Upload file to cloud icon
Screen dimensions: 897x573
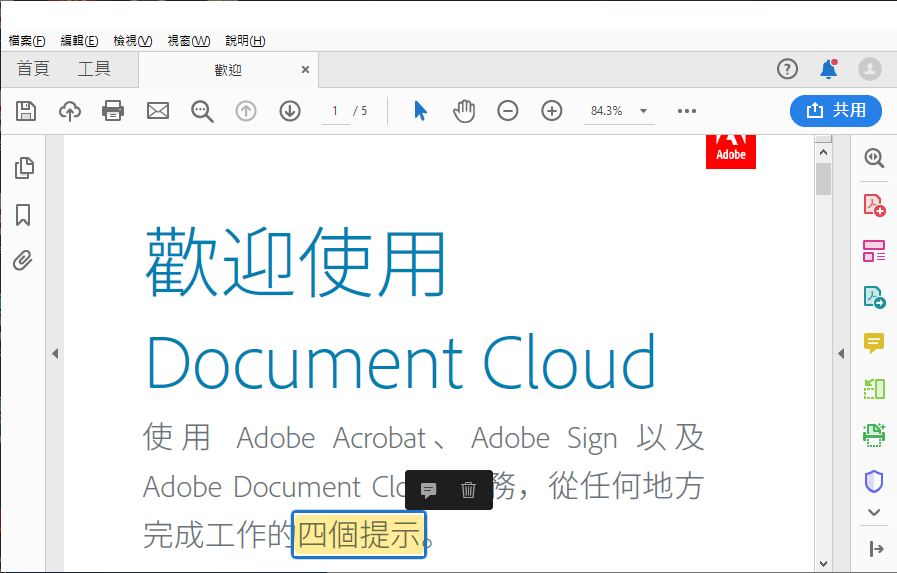tap(70, 110)
